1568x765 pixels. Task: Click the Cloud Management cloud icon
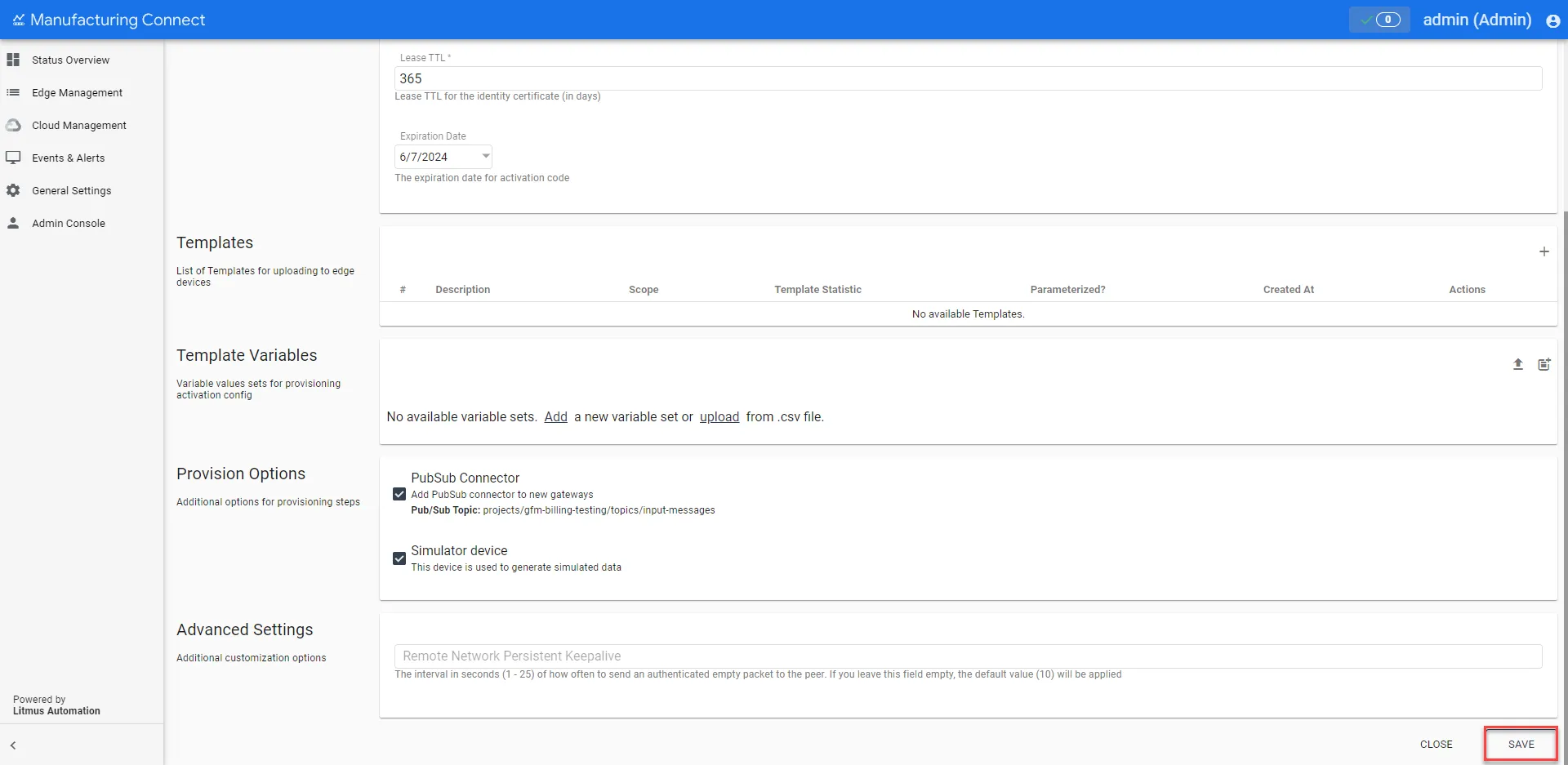click(13, 125)
